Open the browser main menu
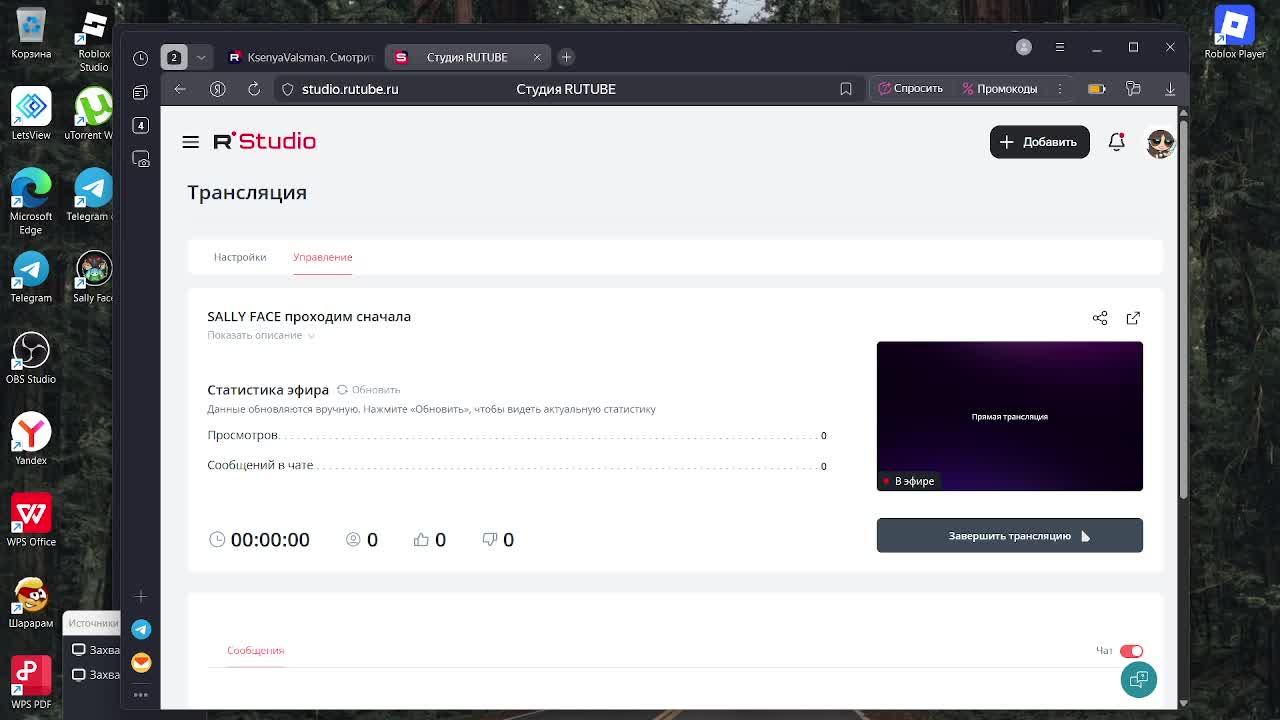The image size is (1280, 720). coord(1060,47)
